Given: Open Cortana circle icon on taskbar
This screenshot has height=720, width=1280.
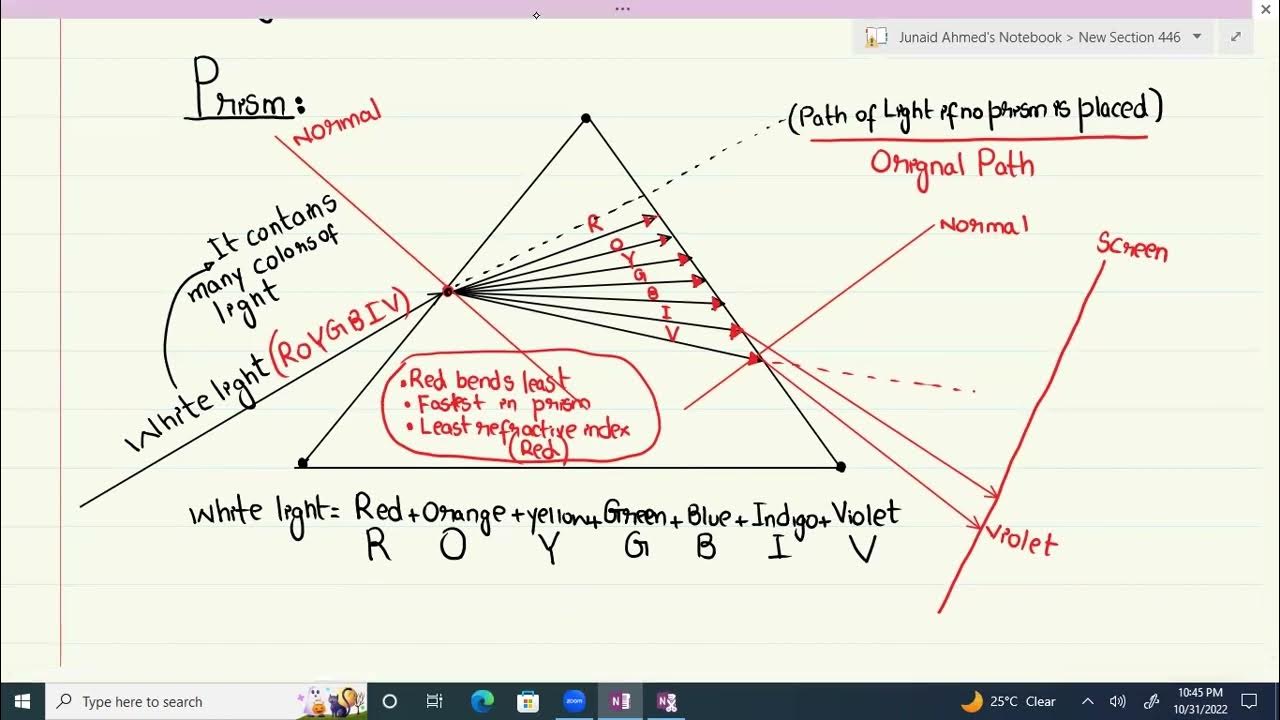Looking at the screenshot, I should pos(390,701).
